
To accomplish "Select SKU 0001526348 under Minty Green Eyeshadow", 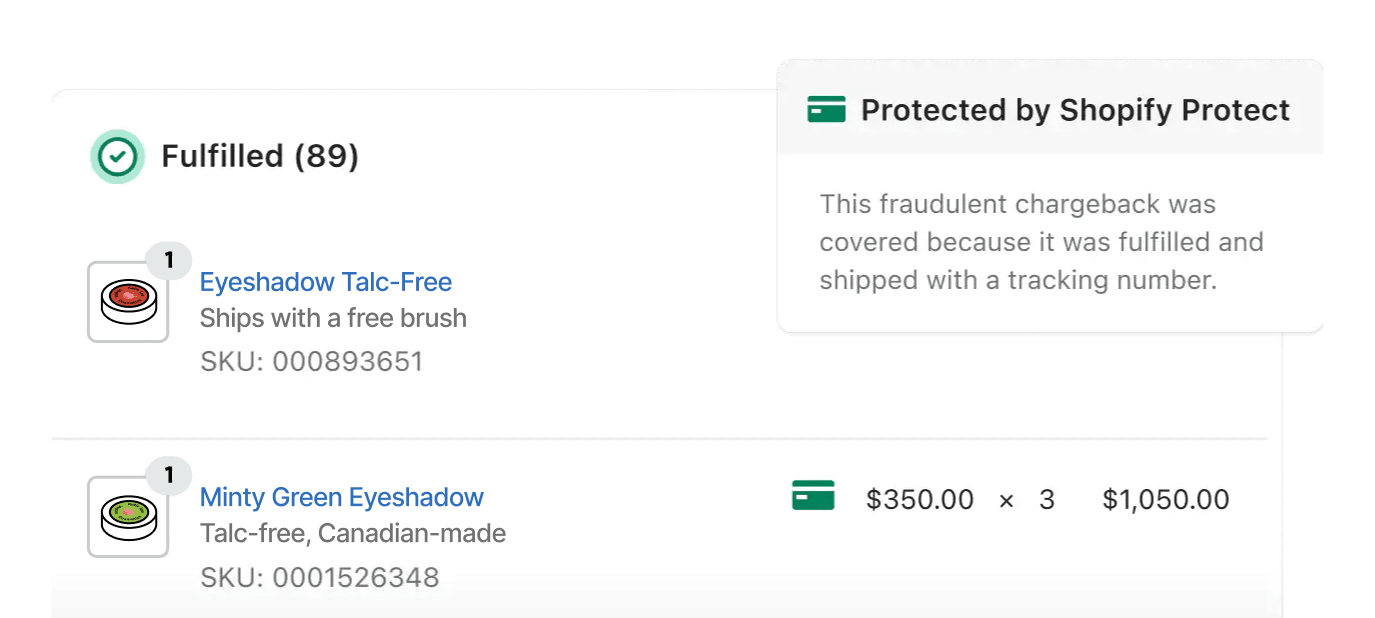I will pyautogui.click(x=319, y=577).
